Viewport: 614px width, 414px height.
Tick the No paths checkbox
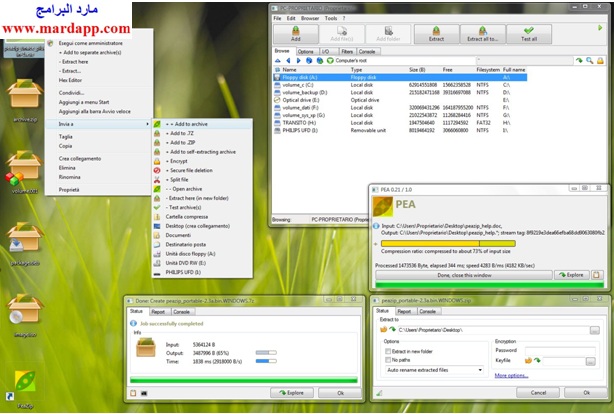(x=388, y=360)
